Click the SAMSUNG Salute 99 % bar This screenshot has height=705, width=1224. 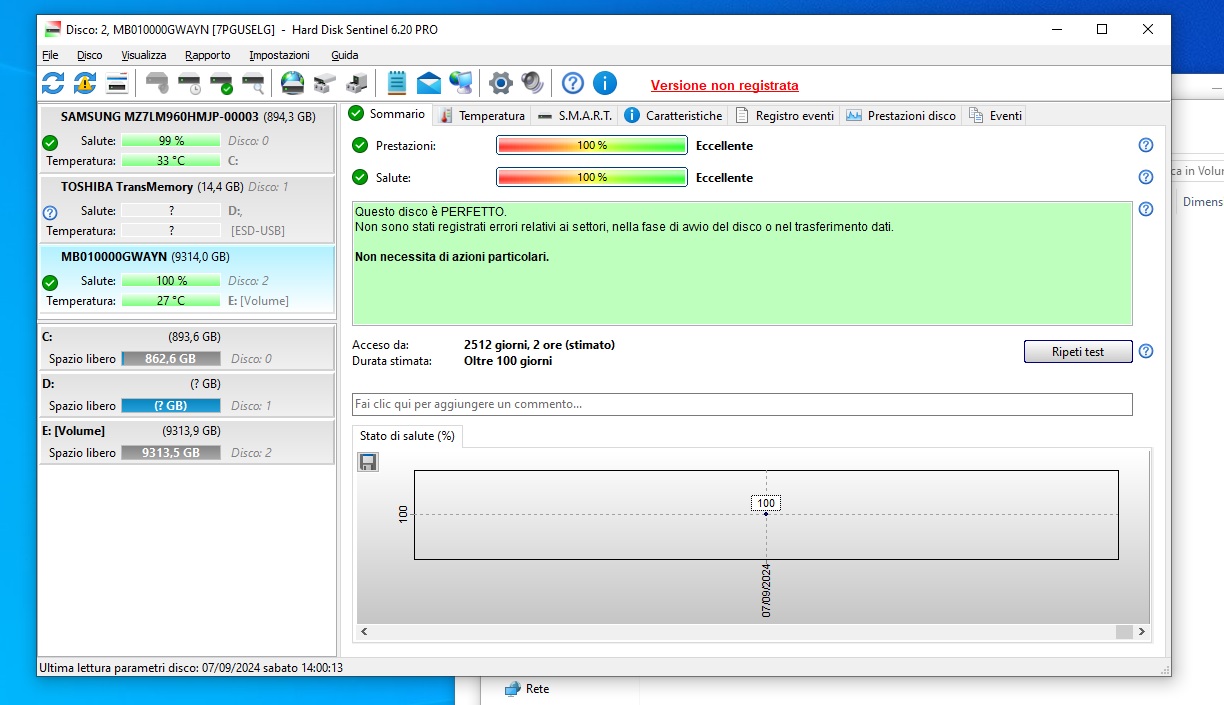171,141
